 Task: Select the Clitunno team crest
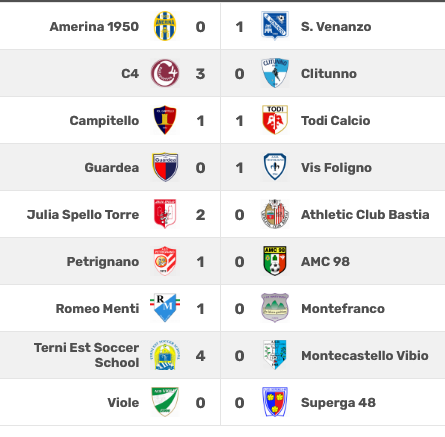[275, 73]
